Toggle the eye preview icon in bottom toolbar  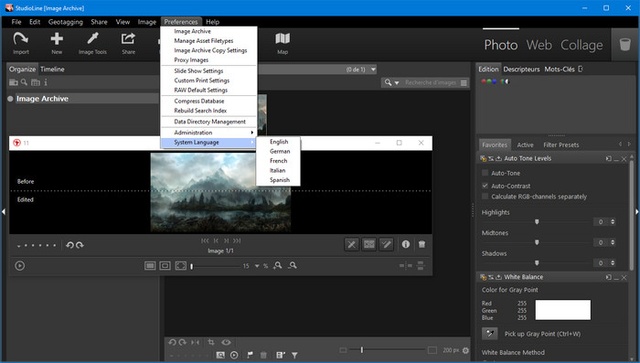click(226, 342)
